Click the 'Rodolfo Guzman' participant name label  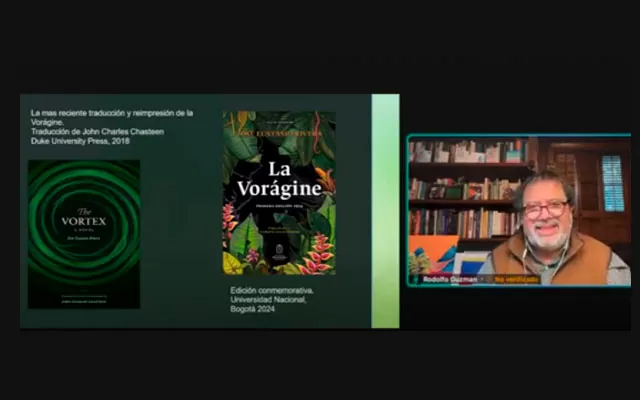coord(450,280)
